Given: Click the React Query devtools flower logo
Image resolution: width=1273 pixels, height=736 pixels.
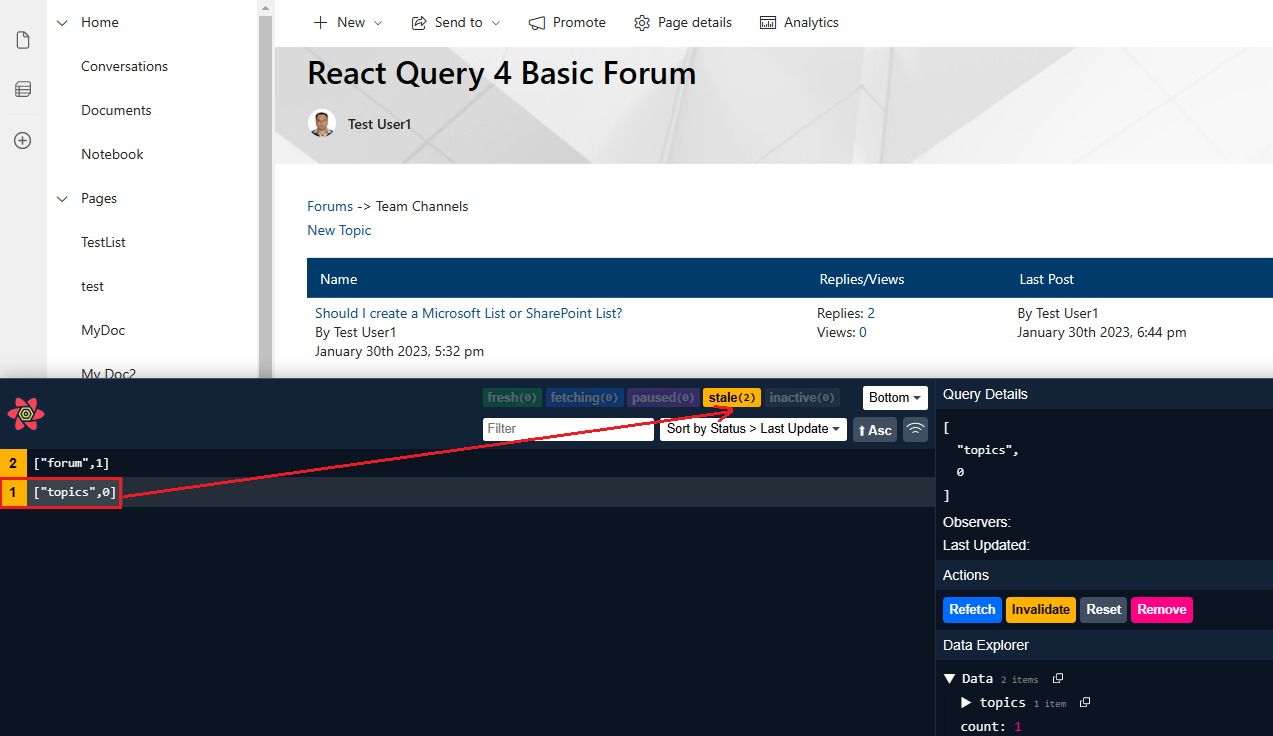Looking at the screenshot, I should [26, 413].
